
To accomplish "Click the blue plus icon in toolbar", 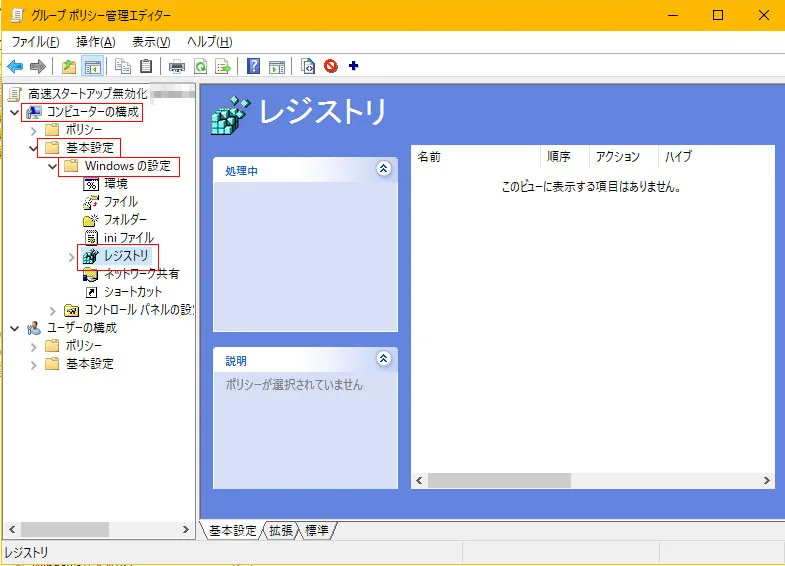I will coord(354,67).
